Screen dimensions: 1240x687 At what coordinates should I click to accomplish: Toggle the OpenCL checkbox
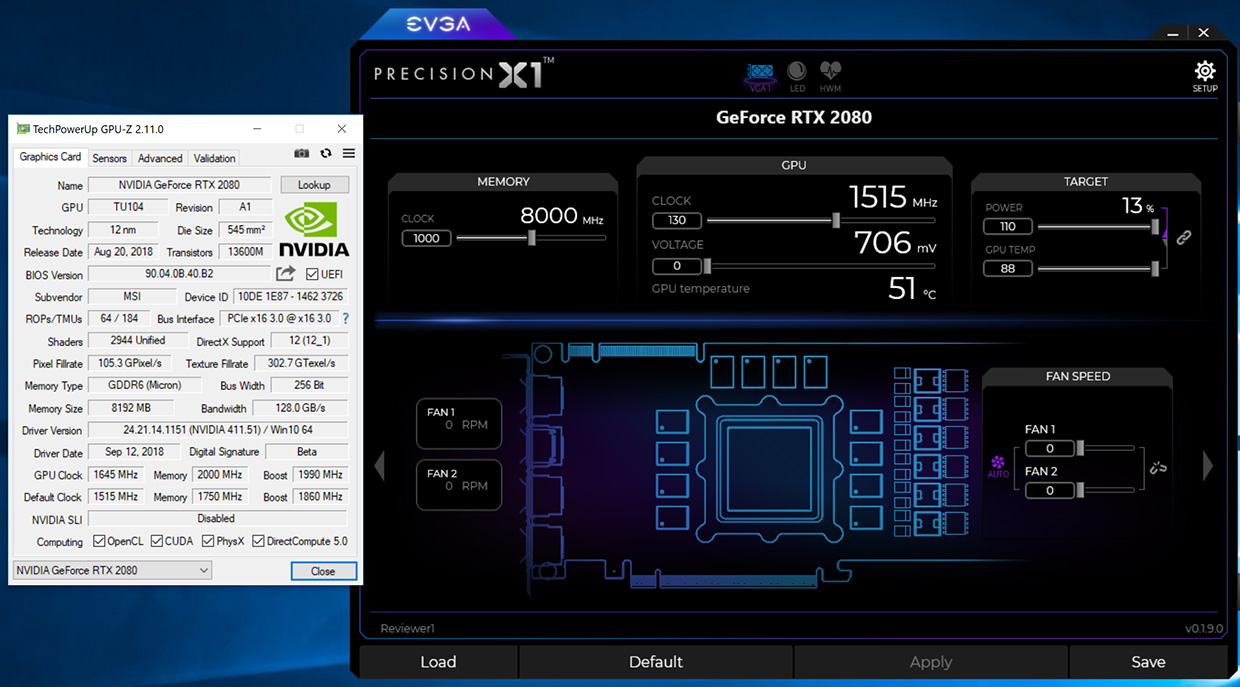point(99,541)
